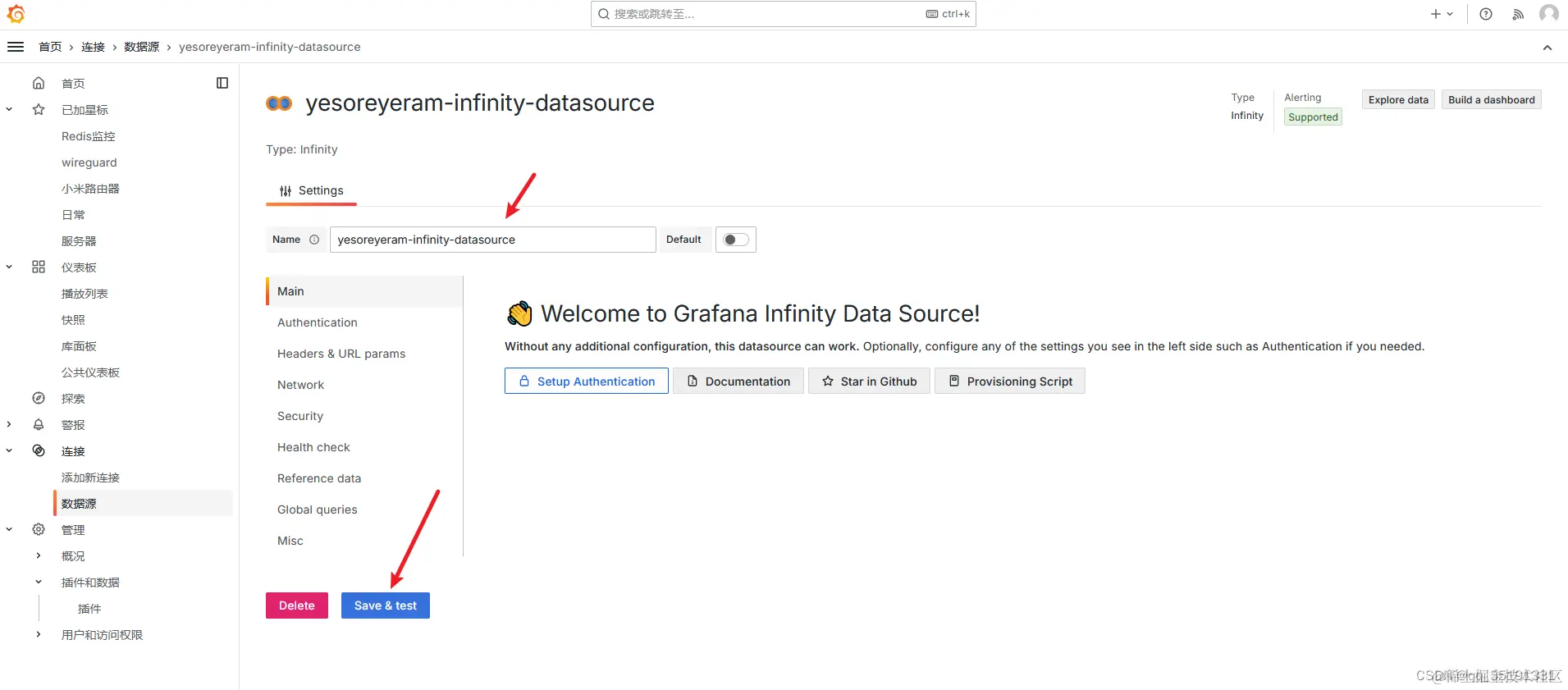Click the Delete button
Screen dimensions: 1568x690
[297, 605]
